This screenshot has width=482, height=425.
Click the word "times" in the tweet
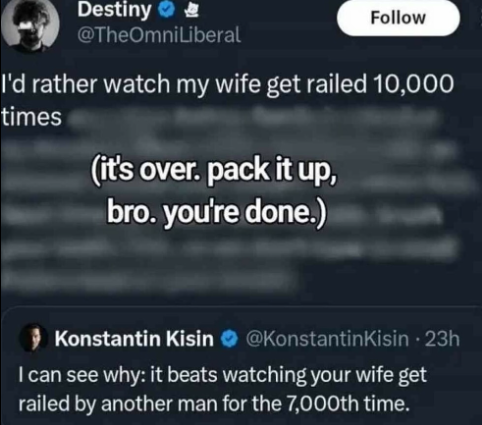[x=31, y=117]
